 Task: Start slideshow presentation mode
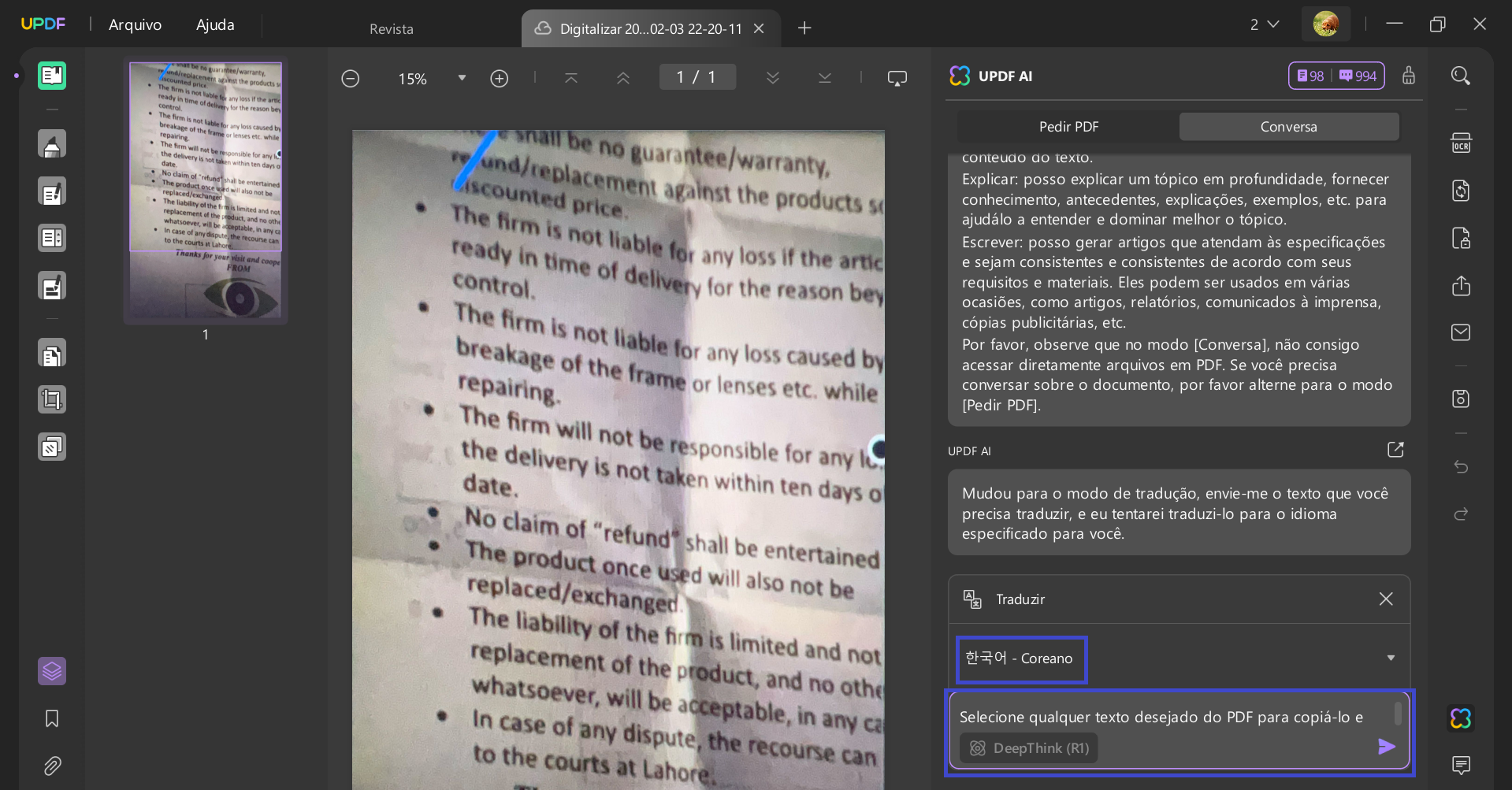click(897, 78)
